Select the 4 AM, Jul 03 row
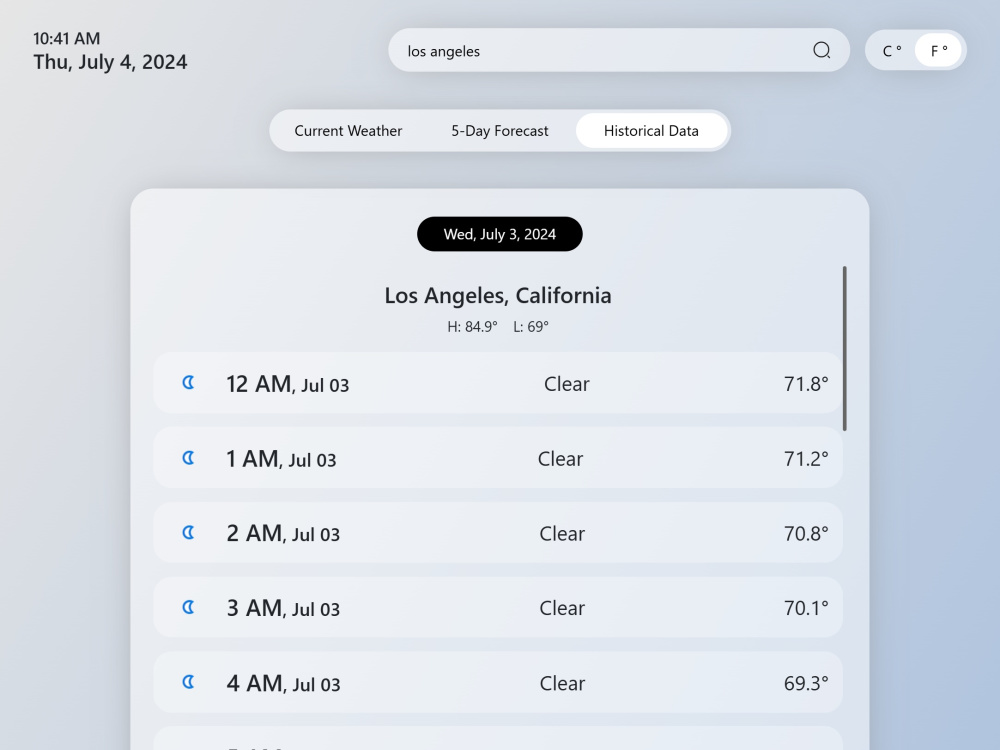The width and height of the screenshot is (1000, 750). click(498, 682)
